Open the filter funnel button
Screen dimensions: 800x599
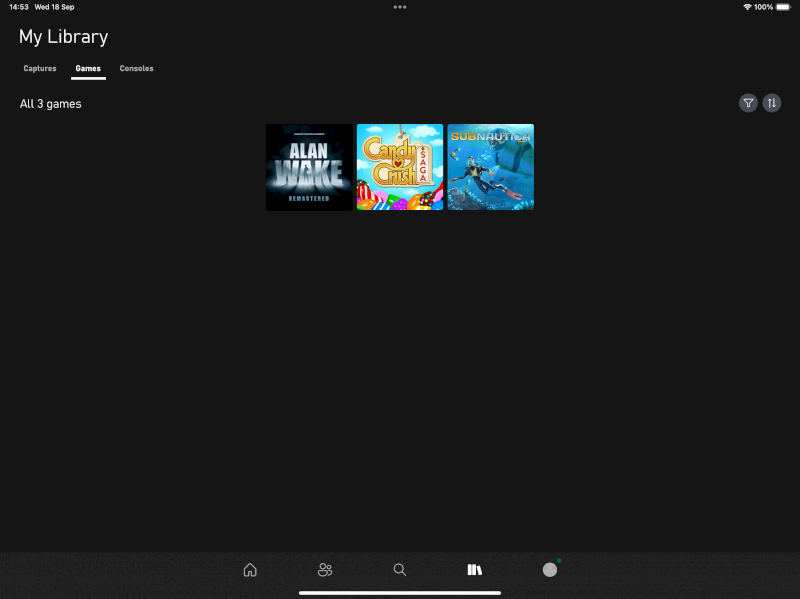pos(748,103)
